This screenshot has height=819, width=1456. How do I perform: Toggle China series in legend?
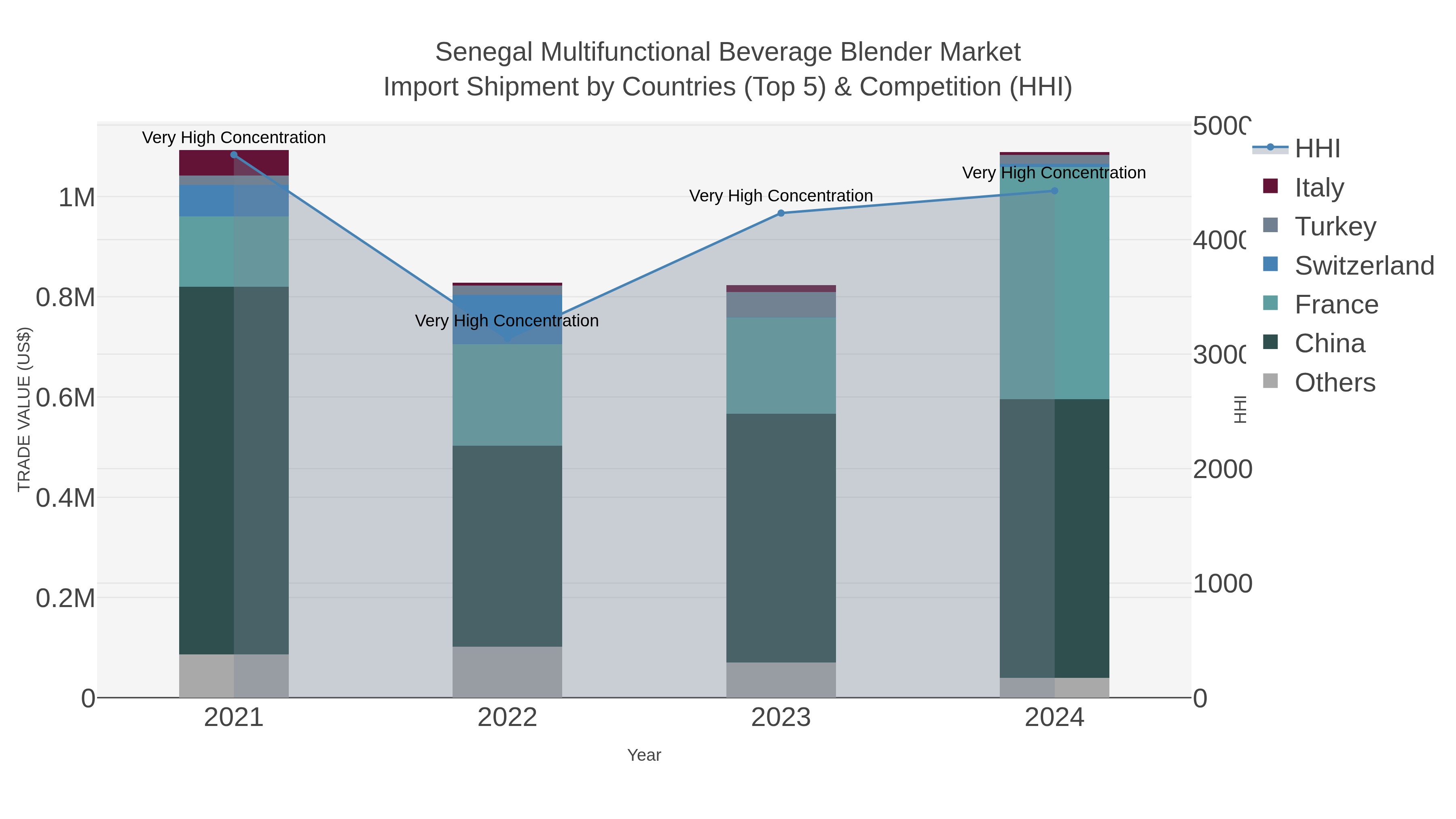1314,343
